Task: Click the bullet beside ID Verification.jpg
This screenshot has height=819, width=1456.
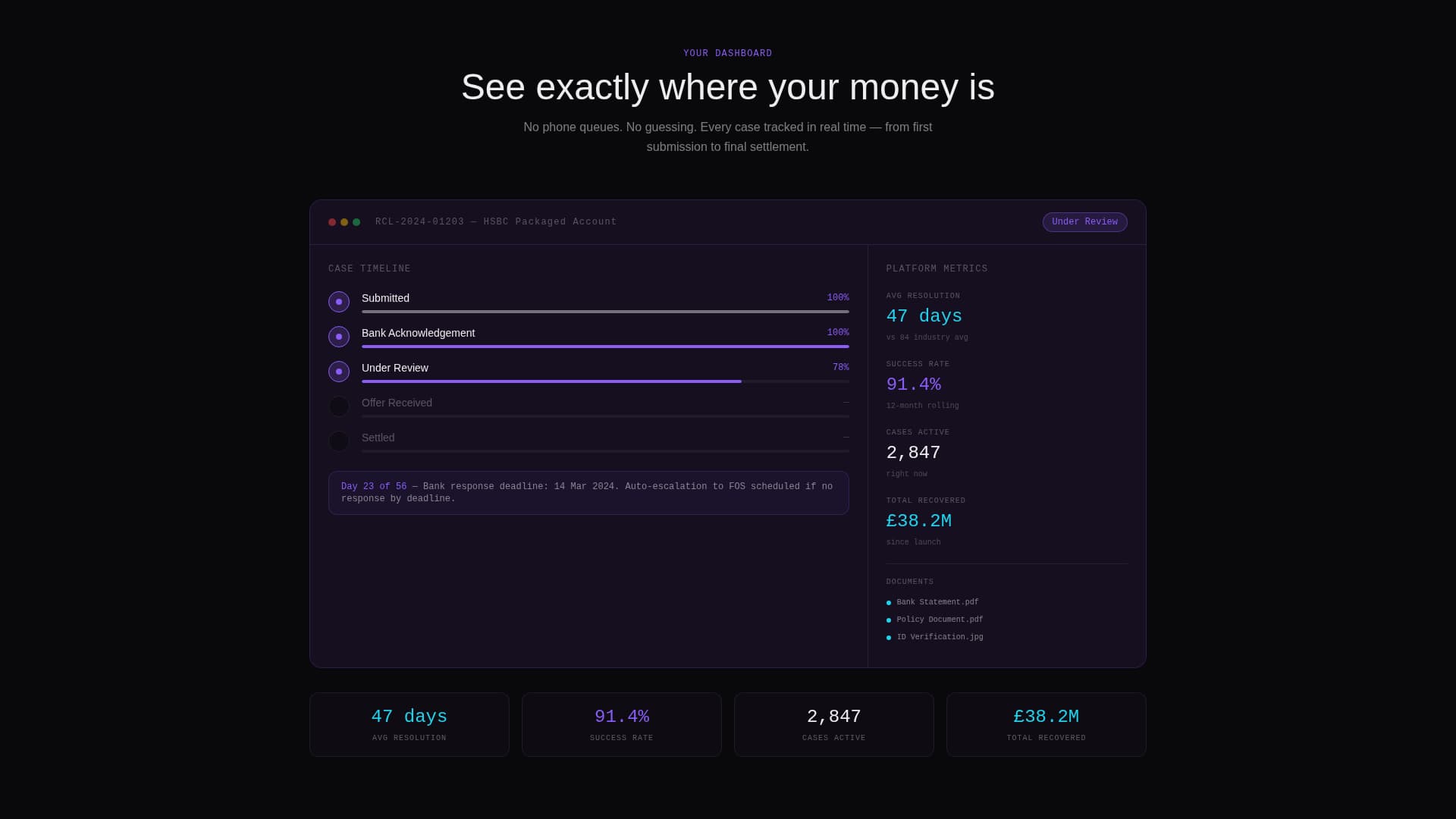Action: (889, 638)
